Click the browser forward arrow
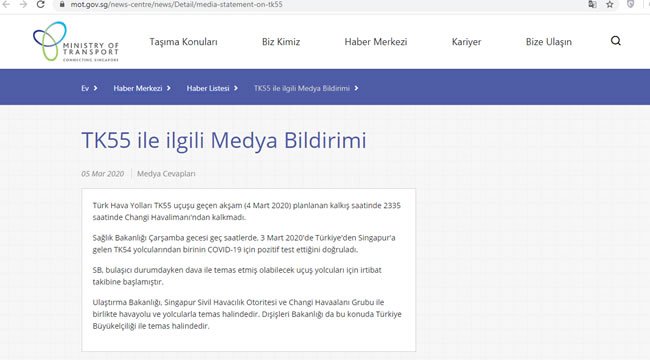650x360 pixels. pyautogui.click(x=23, y=4)
